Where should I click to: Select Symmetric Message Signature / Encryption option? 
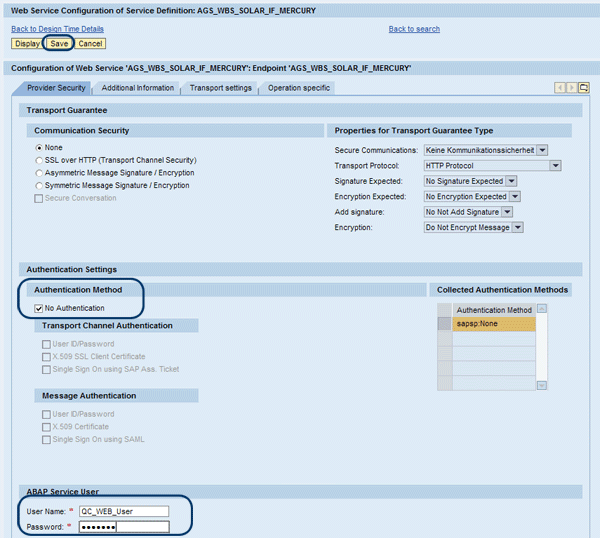click(39, 186)
